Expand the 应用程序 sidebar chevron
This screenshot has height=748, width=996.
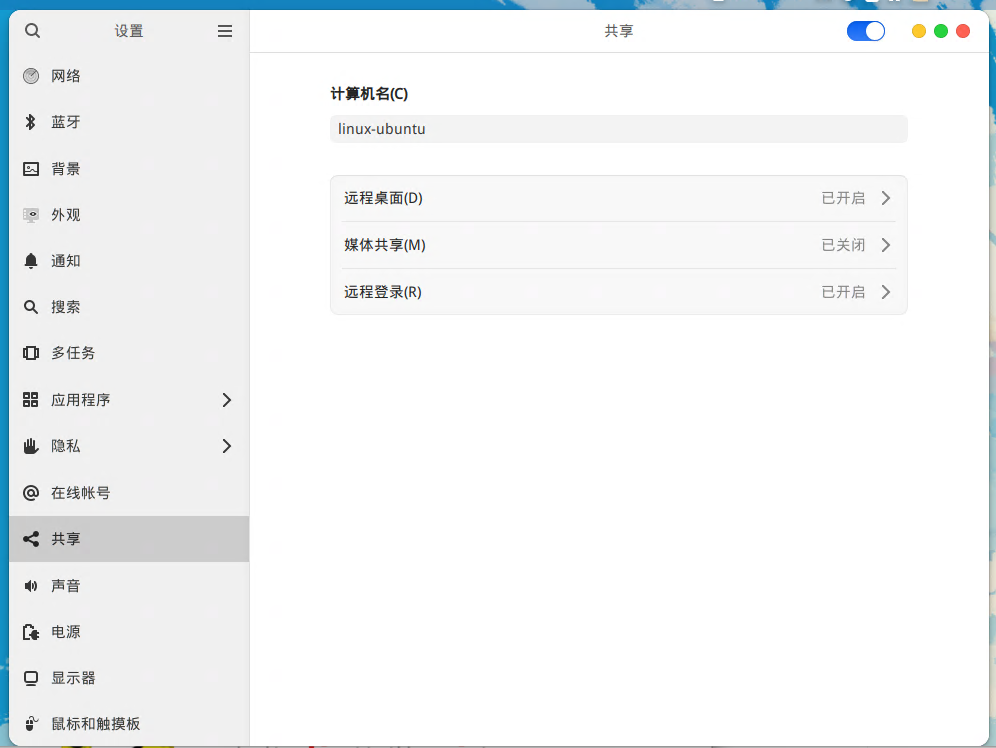226,399
